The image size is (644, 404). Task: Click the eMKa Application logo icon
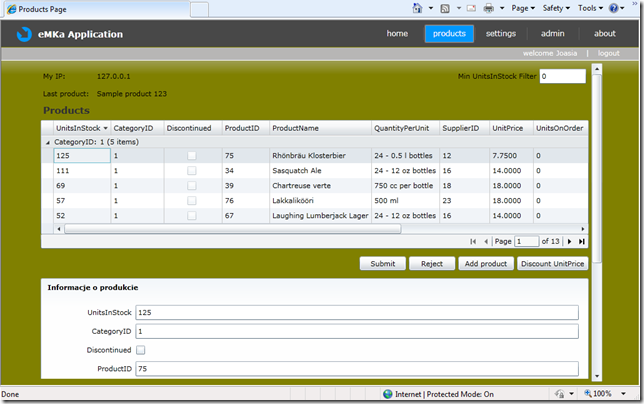pyautogui.click(x=24, y=34)
